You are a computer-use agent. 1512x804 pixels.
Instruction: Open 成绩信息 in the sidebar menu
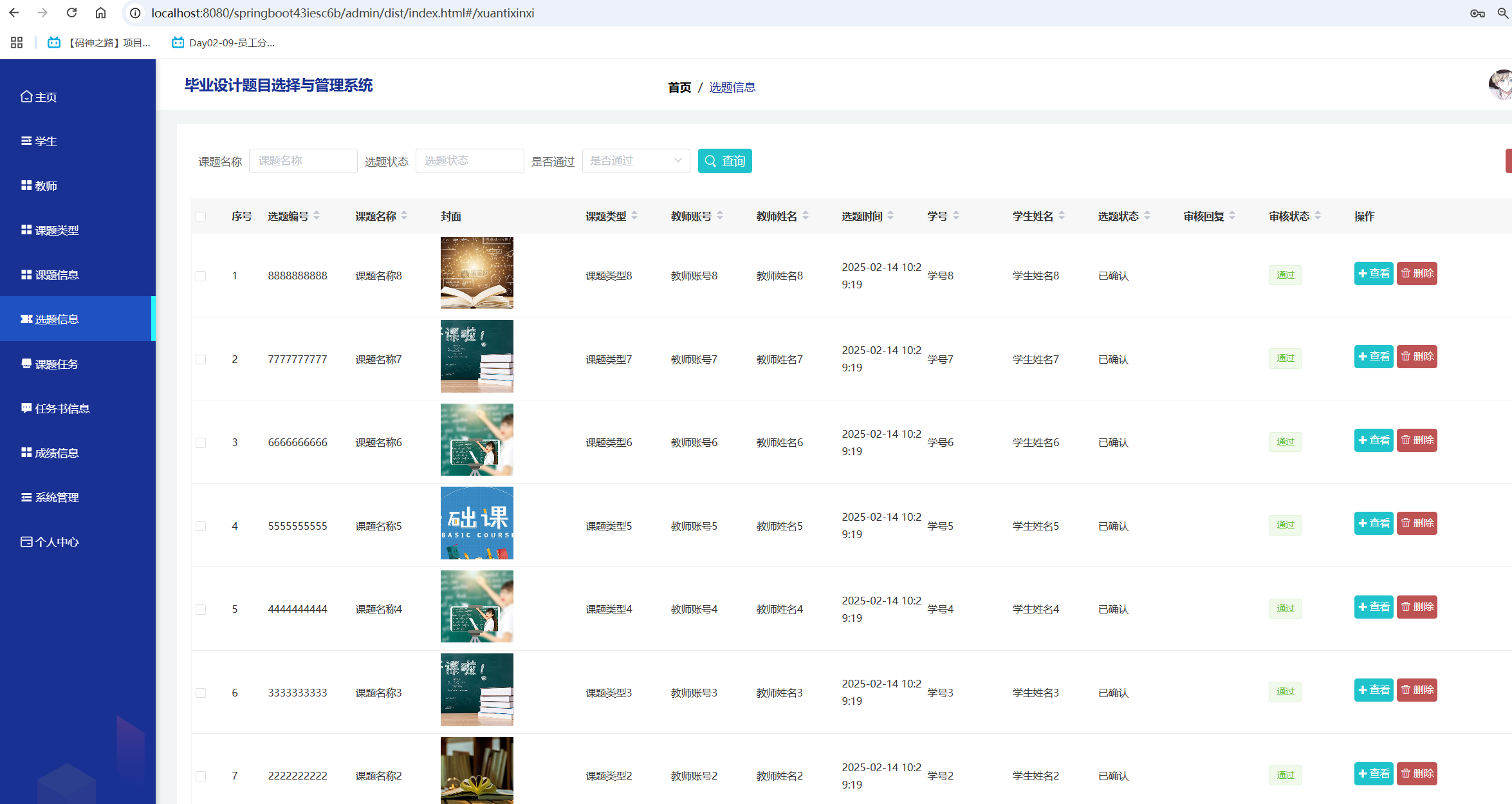pyautogui.click(x=57, y=453)
